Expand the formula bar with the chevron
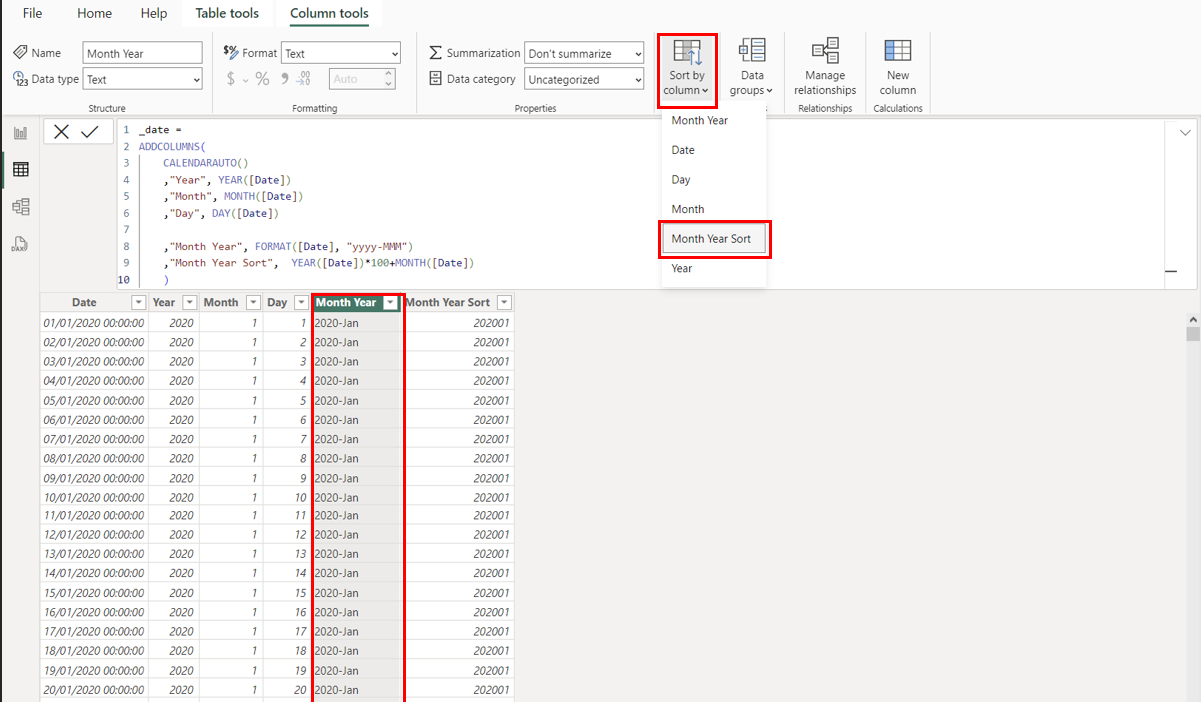The image size is (1201, 702). pyautogui.click(x=1185, y=133)
